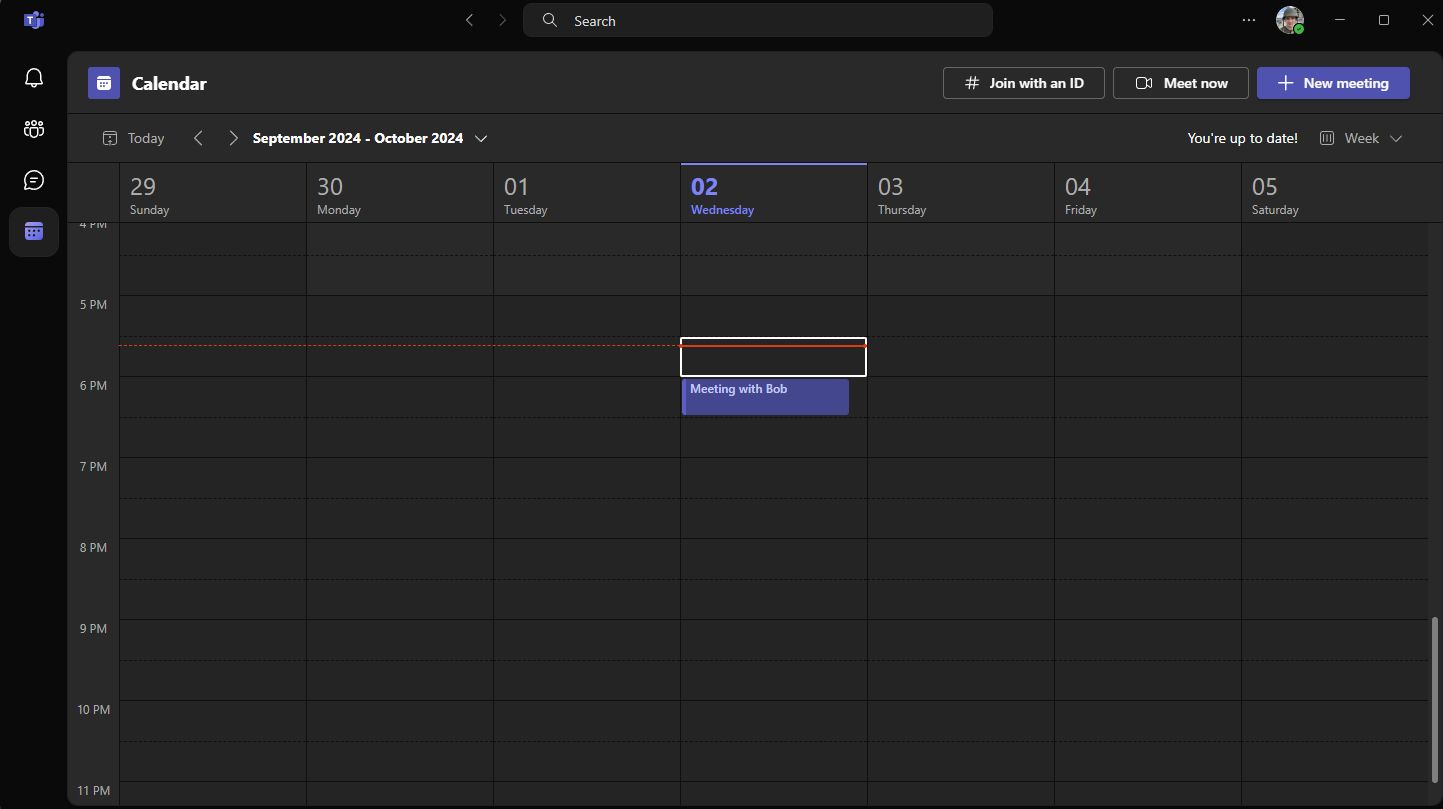Select the Calendar icon in sidebar

pos(34,232)
